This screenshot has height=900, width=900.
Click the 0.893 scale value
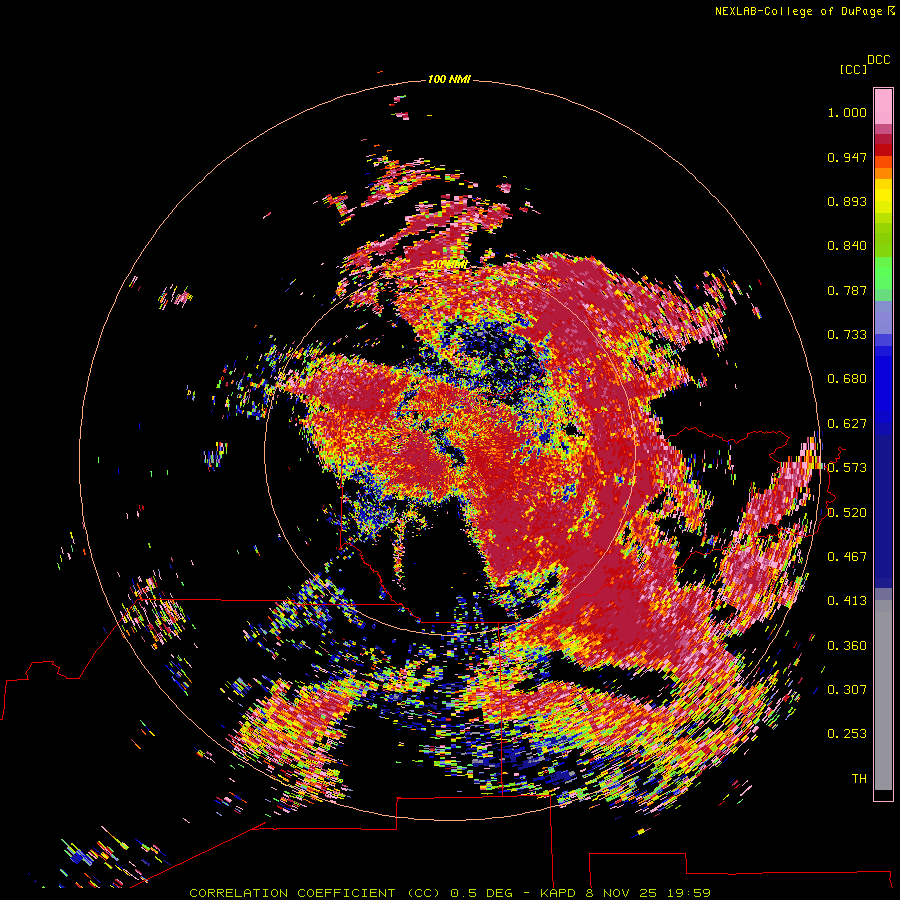(x=847, y=201)
